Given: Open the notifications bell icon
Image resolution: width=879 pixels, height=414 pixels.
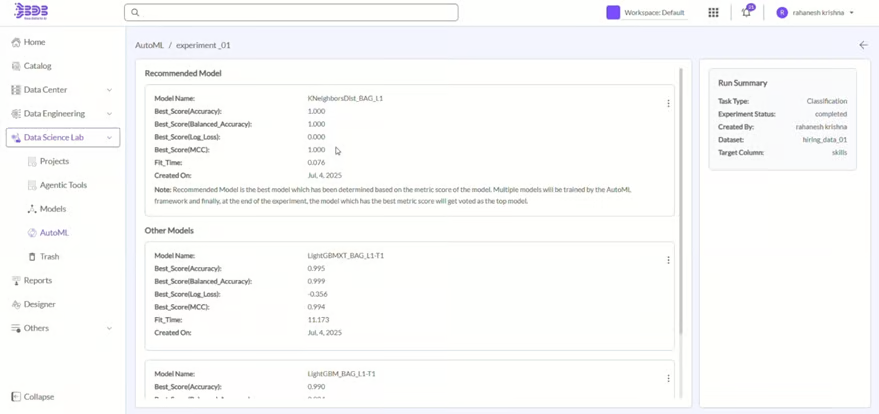Looking at the screenshot, I should pyautogui.click(x=746, y=13).
